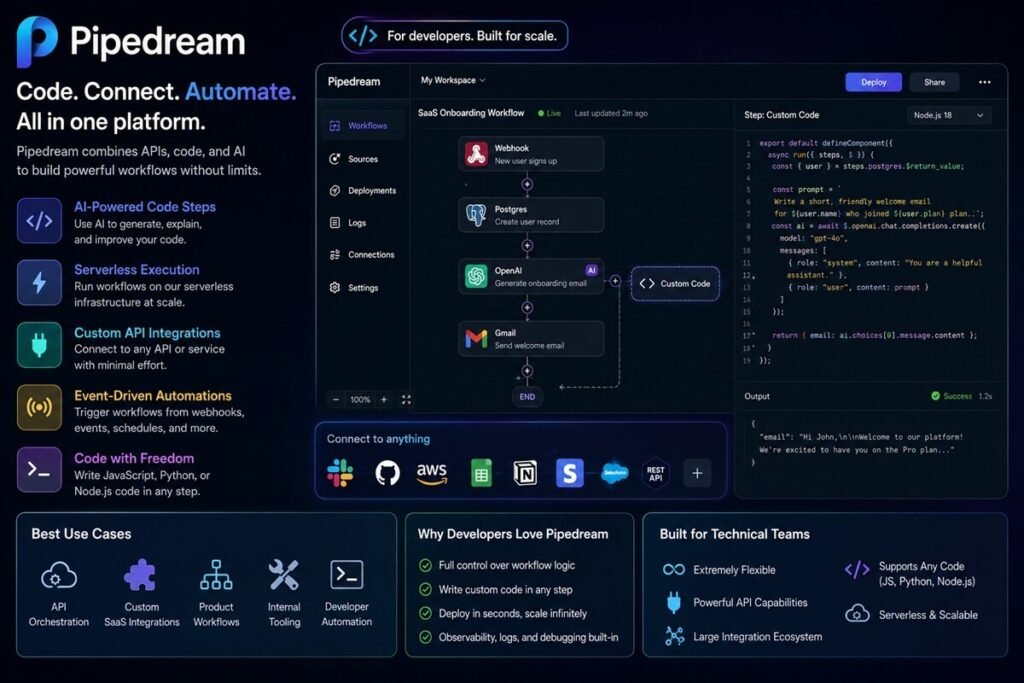This screenshot has width=1024, height=683.
Task: Click the Custom SaaS Integrations puzzle icon
Action: coord(140,575)
